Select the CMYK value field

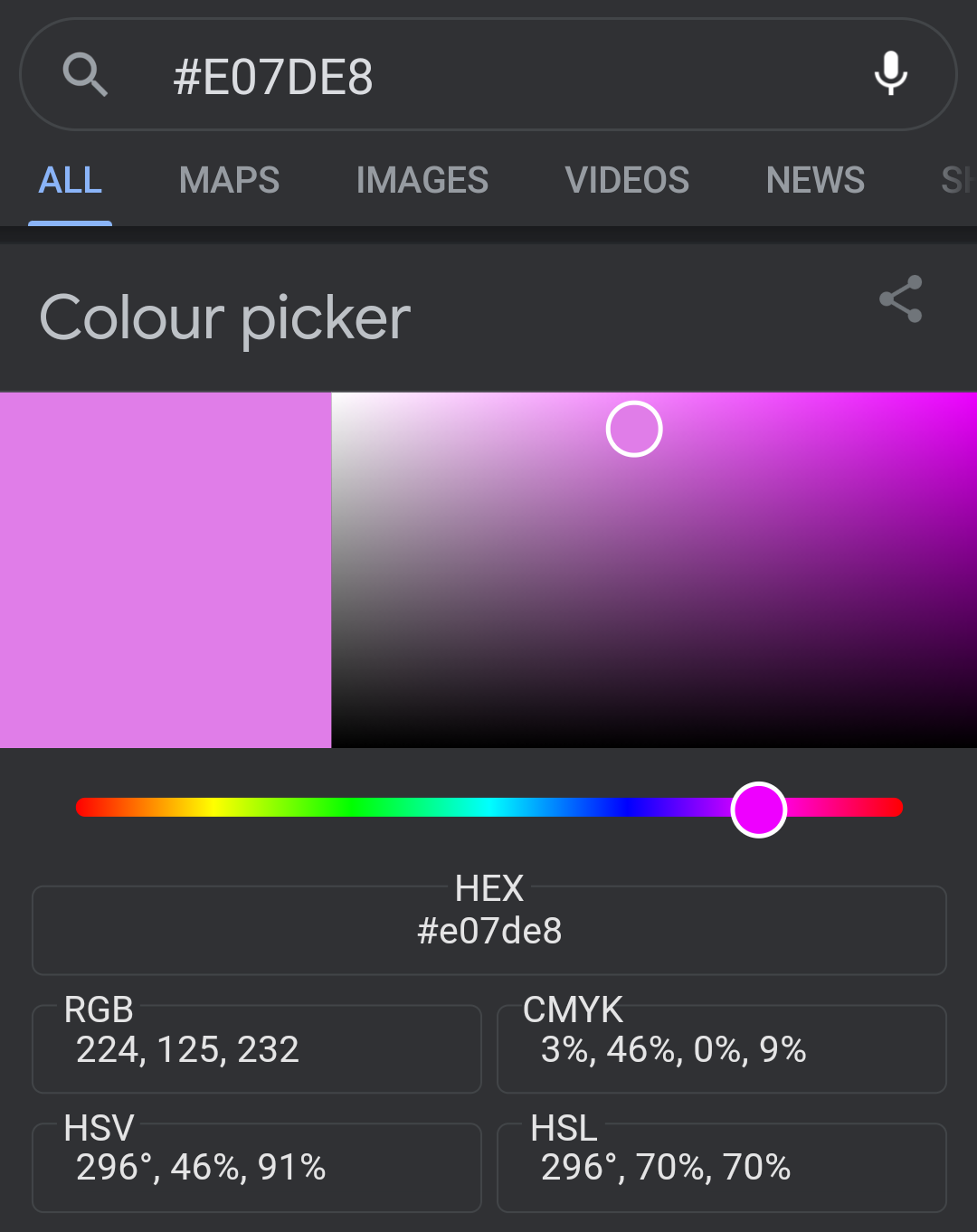point(722,1048)
